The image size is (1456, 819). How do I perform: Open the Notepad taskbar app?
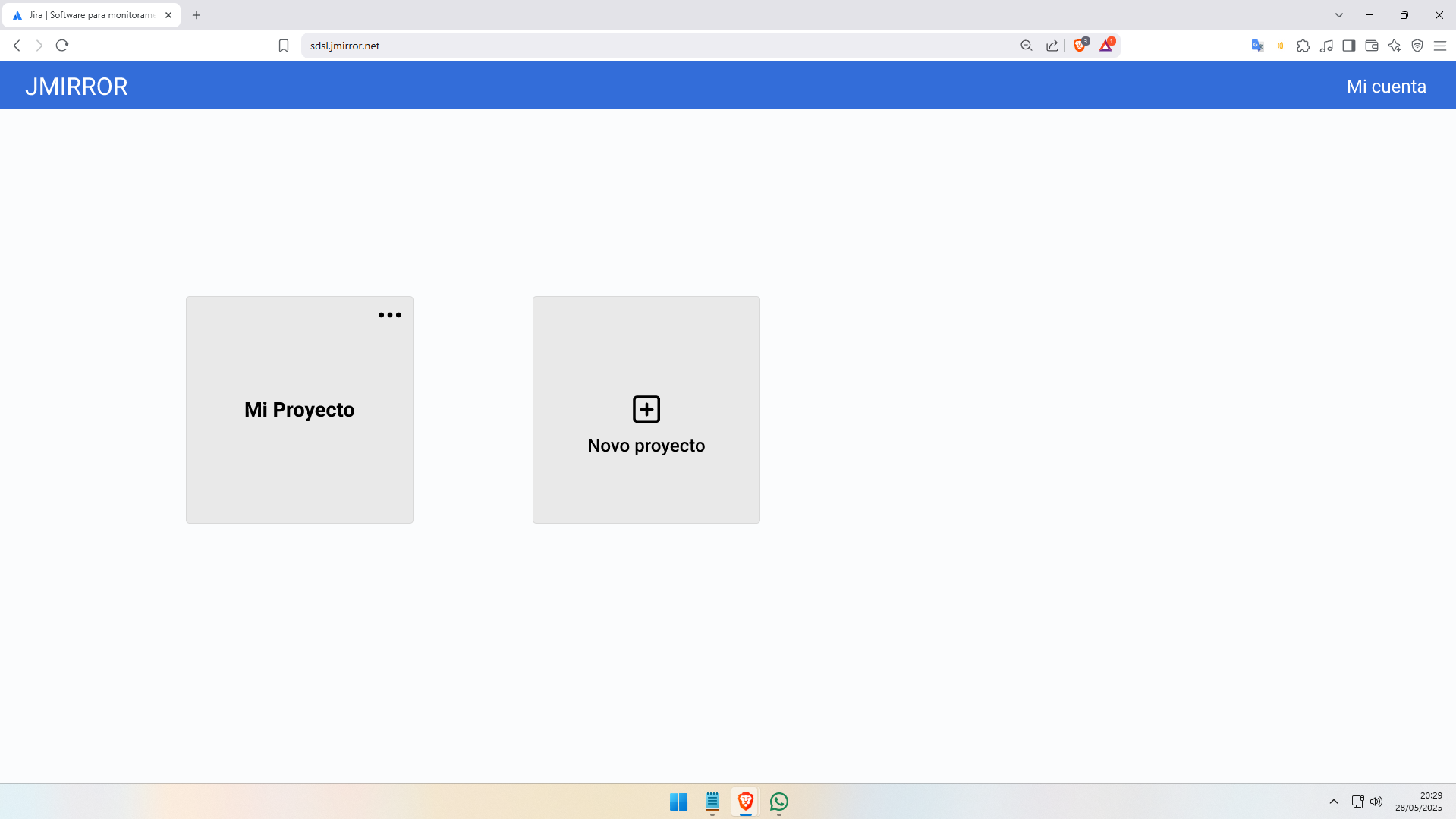pos(712,802)
